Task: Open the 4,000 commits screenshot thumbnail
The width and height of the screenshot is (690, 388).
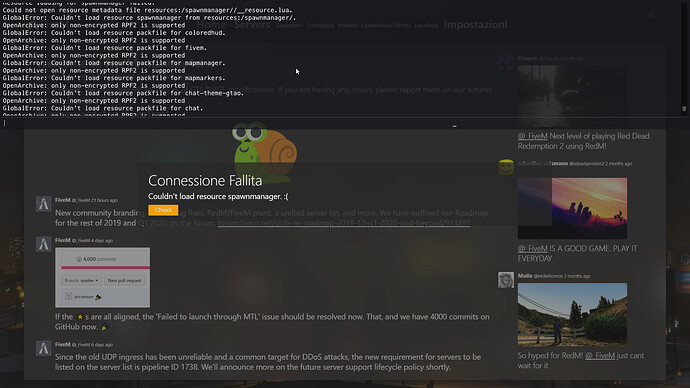Action: click(x=103, y=278)
